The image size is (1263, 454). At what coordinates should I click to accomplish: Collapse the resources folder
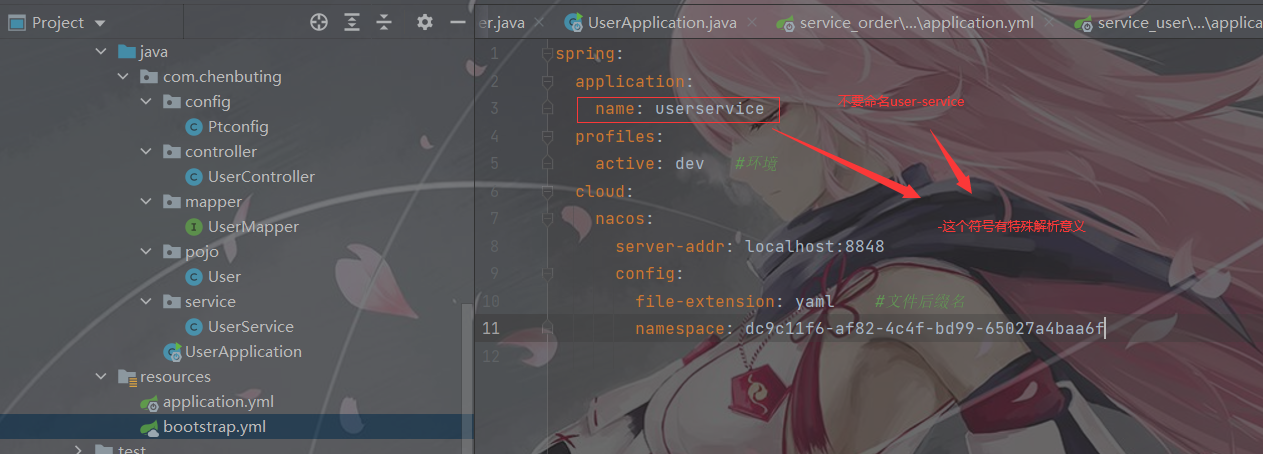100,377
